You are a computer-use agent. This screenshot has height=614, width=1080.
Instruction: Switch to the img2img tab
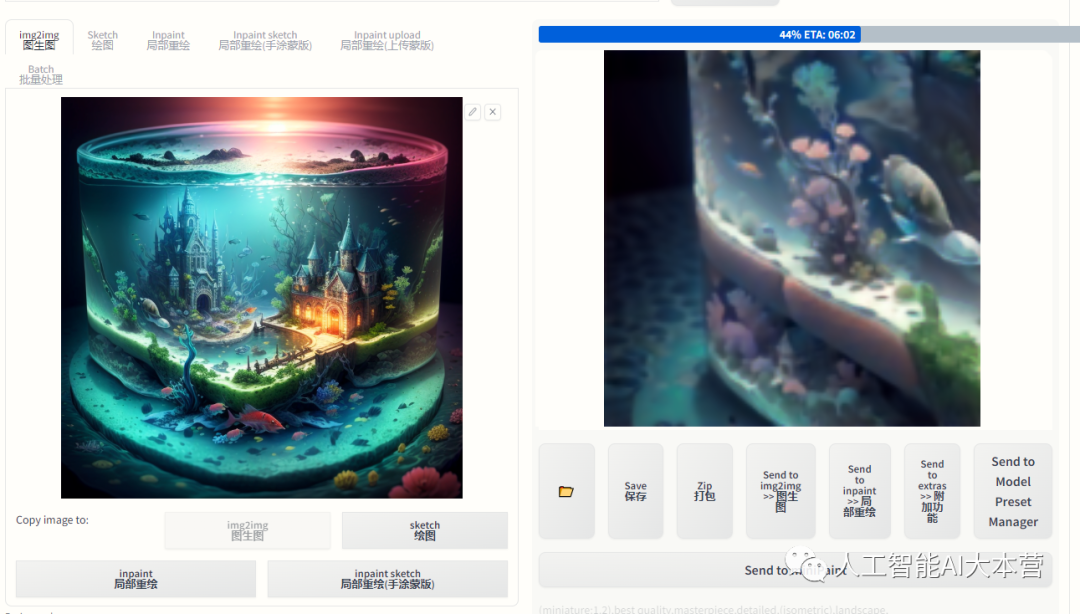[39, 40]
